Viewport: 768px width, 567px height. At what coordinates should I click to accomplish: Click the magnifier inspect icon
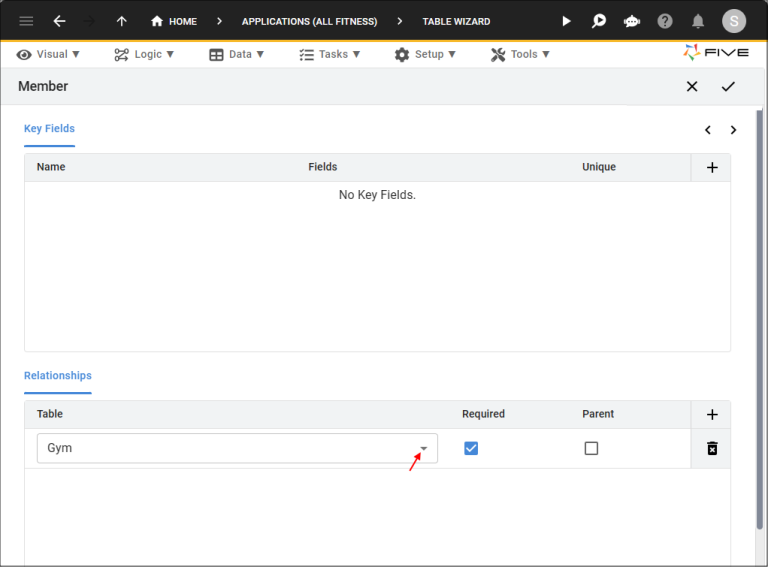599,21
